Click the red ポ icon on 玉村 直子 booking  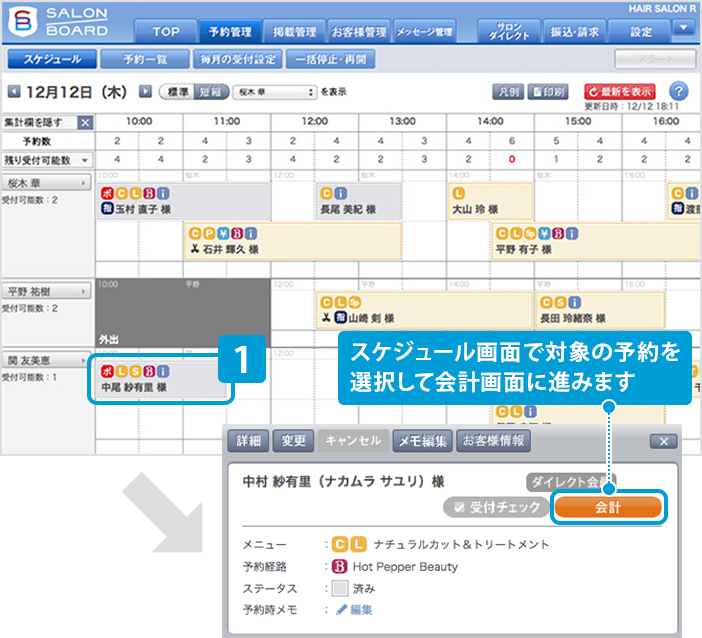pyautogui.click(x=107, y=193)
